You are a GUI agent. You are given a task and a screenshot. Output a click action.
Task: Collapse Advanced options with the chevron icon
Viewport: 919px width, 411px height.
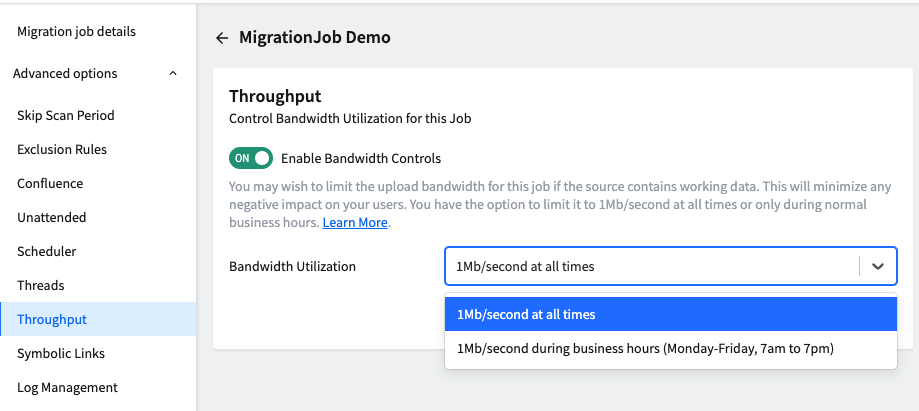point(173,74)
